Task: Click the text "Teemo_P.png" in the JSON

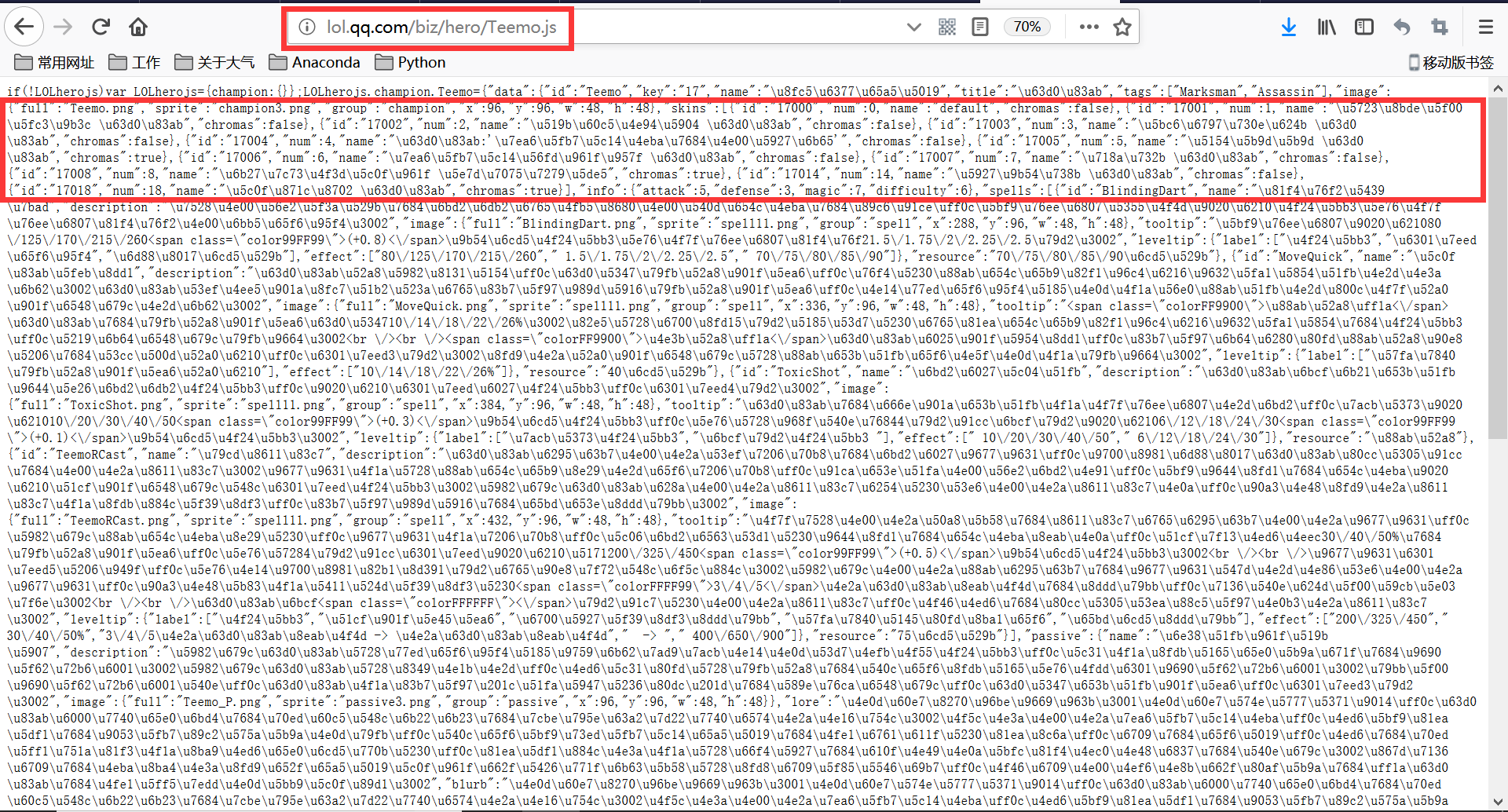Action: pos(222,702)
